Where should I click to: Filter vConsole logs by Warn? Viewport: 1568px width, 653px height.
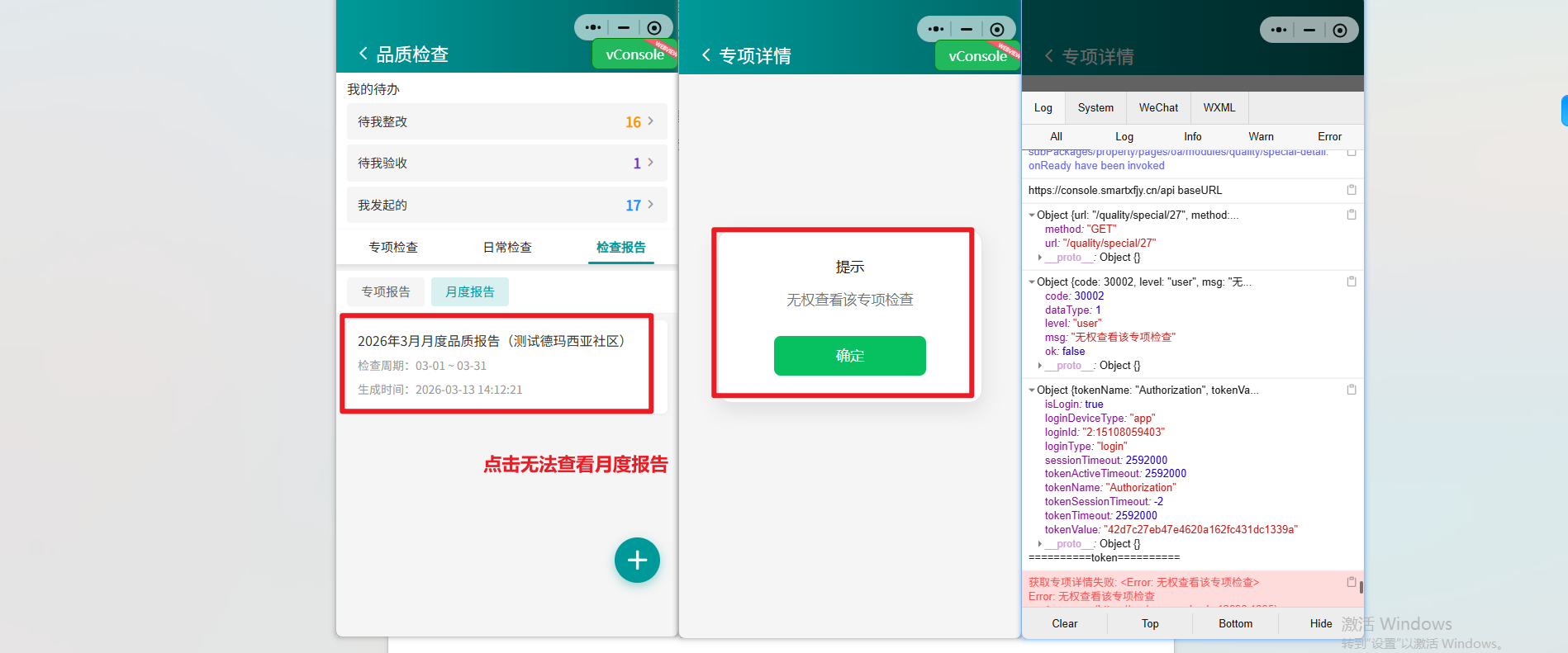pos(1261,137)
